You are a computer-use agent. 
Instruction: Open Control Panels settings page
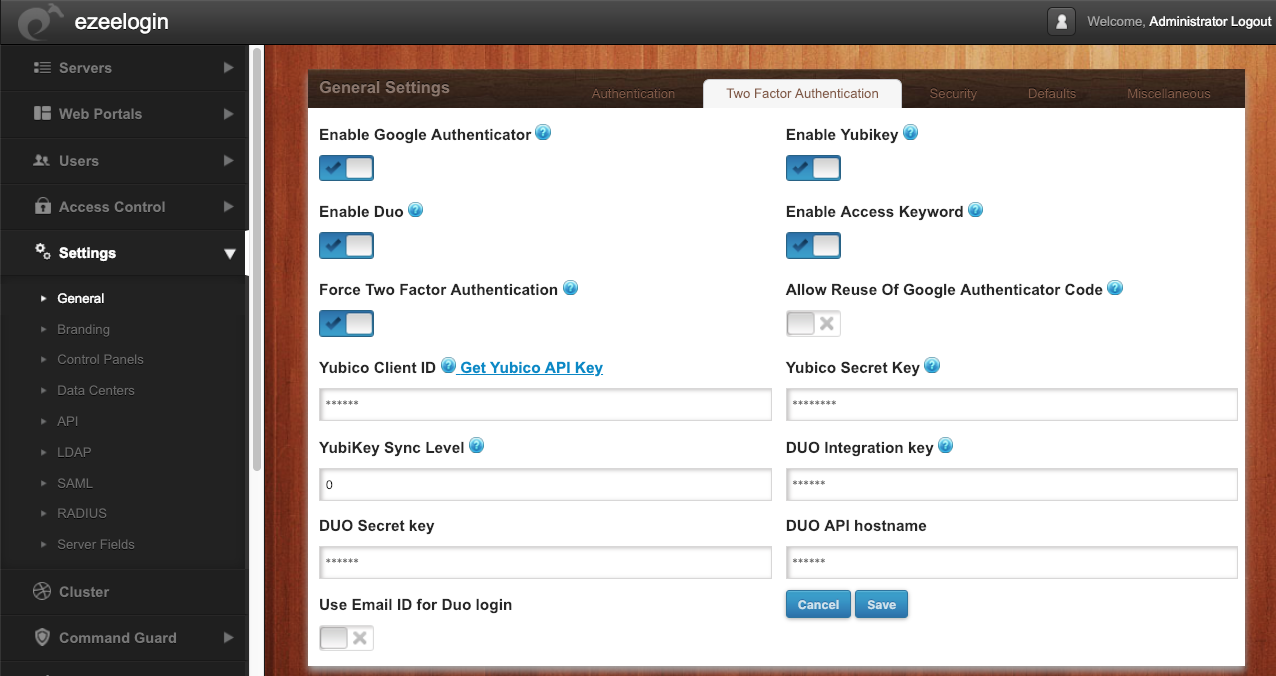click(100, 359)
